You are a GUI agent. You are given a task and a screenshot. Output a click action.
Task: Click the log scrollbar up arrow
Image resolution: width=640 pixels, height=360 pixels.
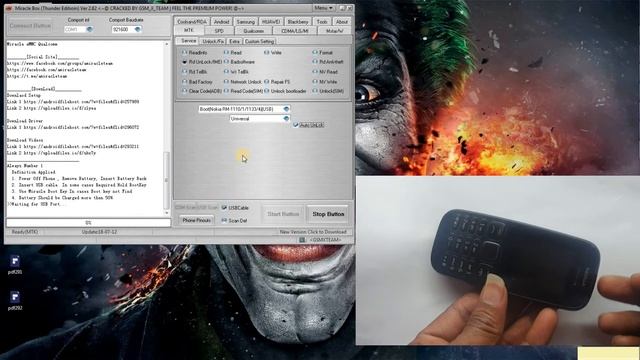166,44
